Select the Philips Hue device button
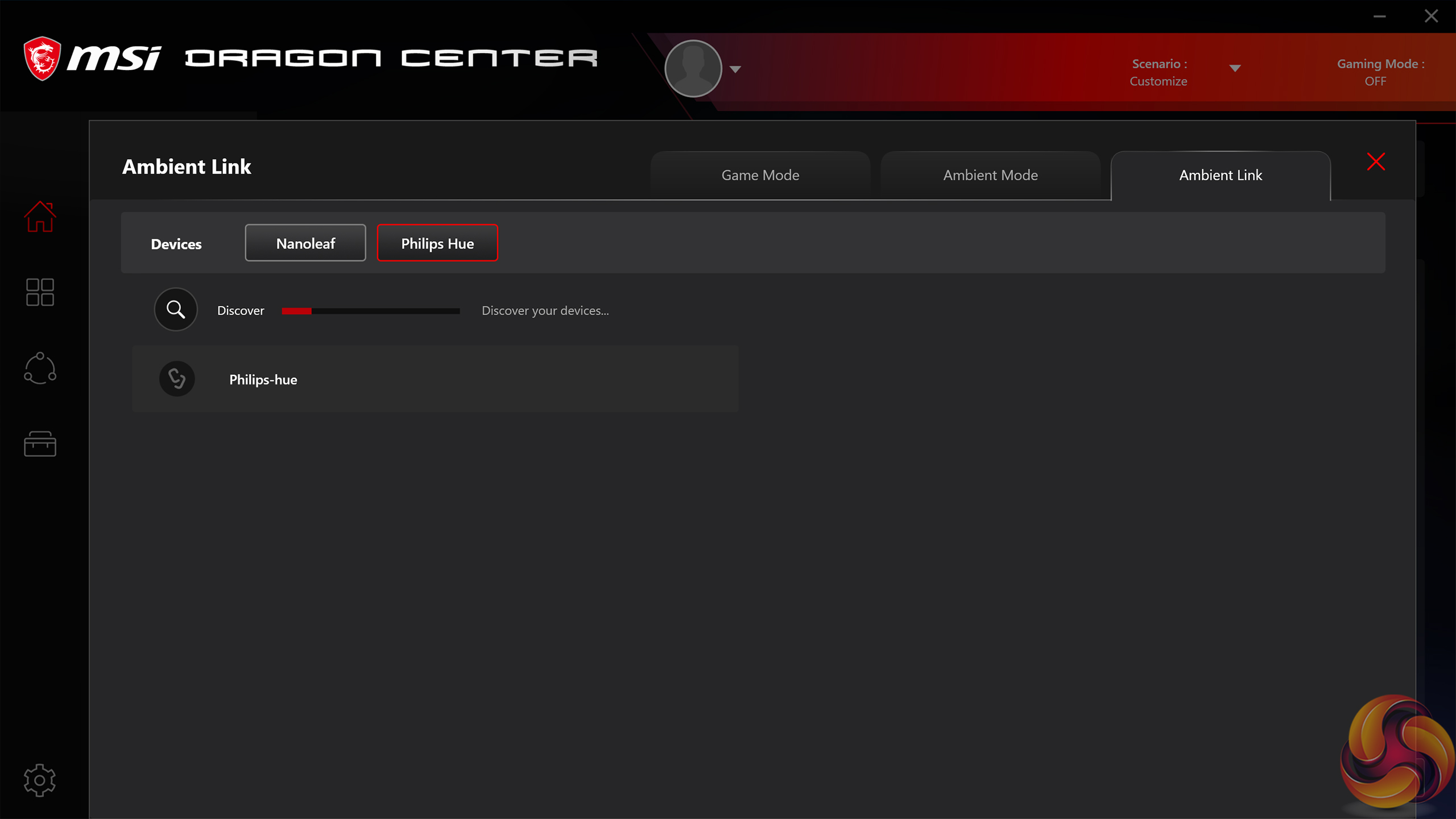The width and height of the screenshot is (1456, 819). click(437, 243)
